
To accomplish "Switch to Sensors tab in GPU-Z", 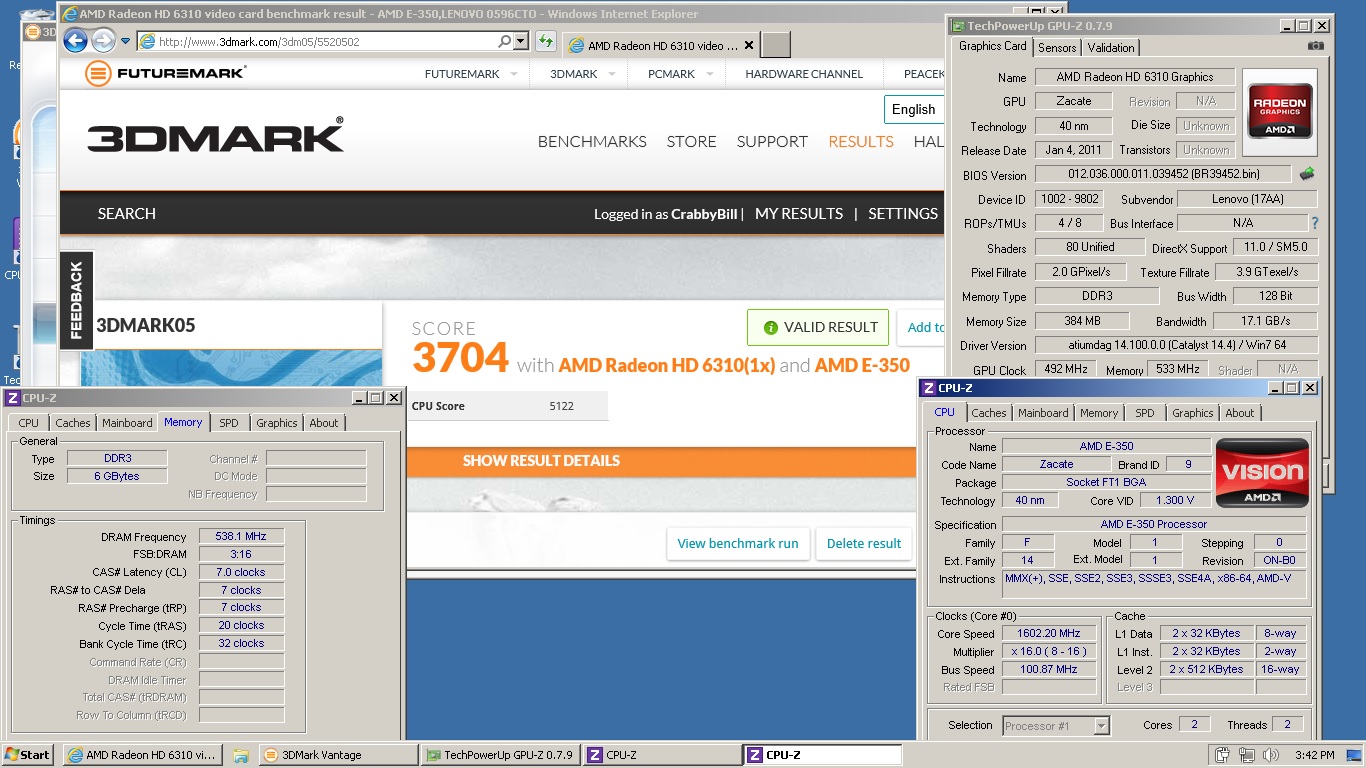I will pos(1057,47).
